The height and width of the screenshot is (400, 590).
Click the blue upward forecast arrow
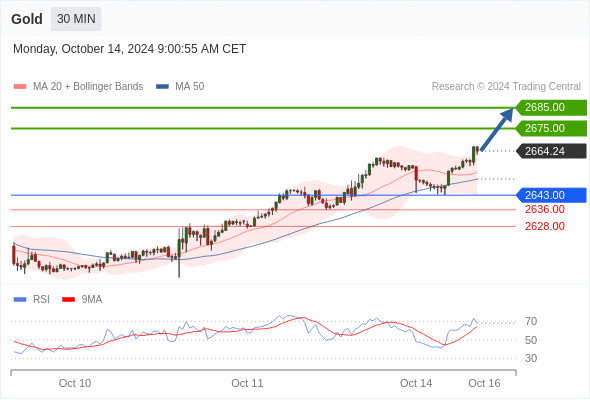[497, 129]
